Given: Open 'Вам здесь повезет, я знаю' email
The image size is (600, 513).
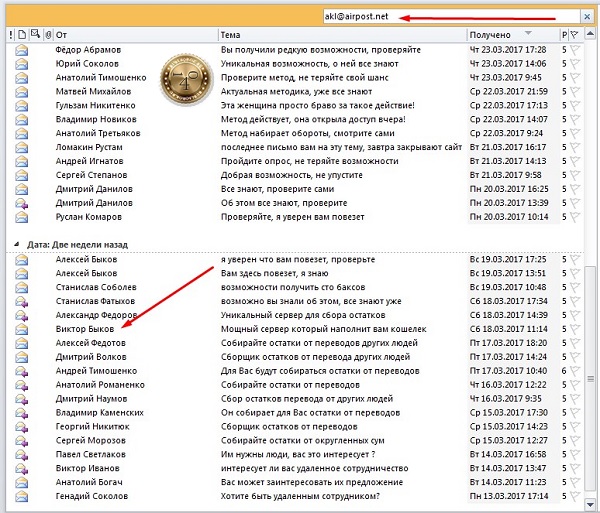Looking at the screenshot, I should pyautogui.click(x=274, y=274).
